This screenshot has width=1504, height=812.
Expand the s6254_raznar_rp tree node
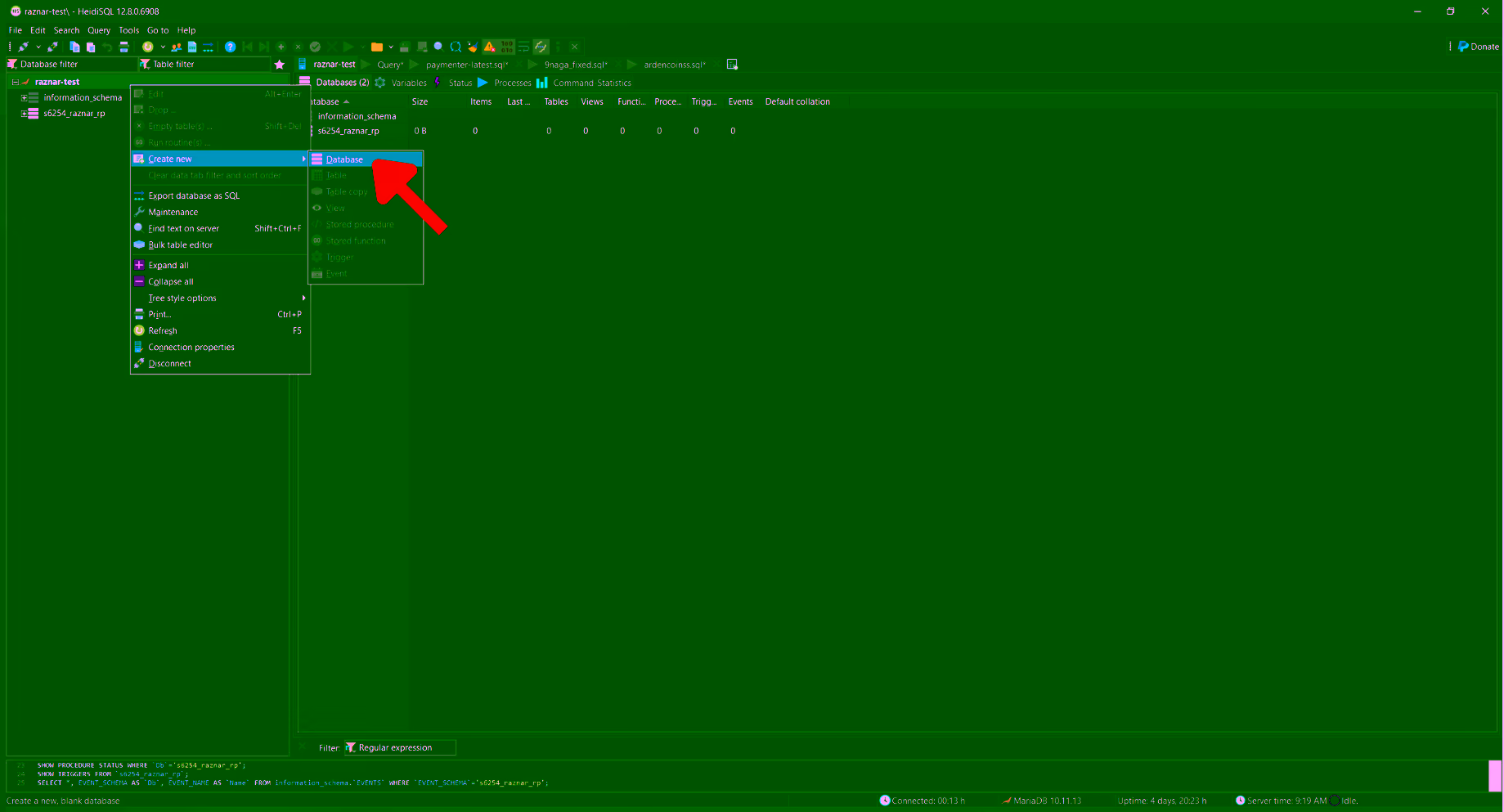pos(24,114)
